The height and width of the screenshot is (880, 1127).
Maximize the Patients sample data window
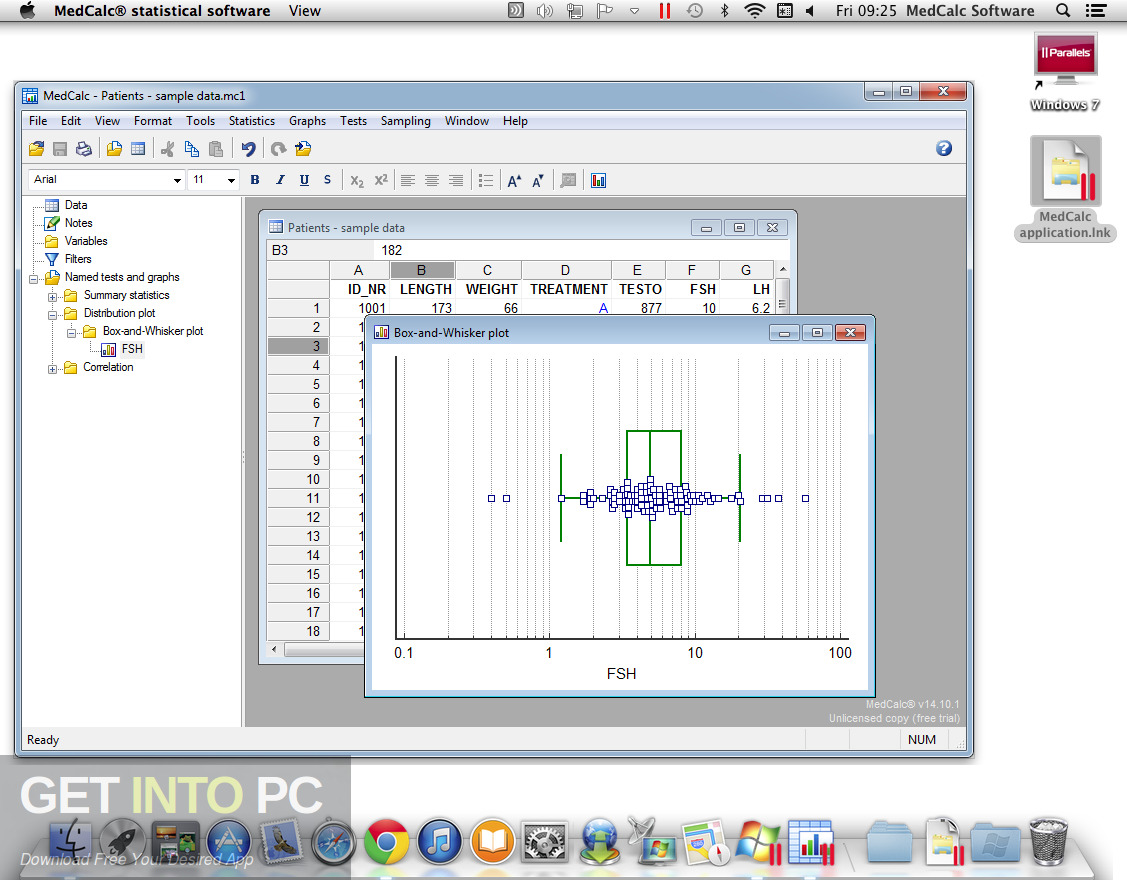739,228
